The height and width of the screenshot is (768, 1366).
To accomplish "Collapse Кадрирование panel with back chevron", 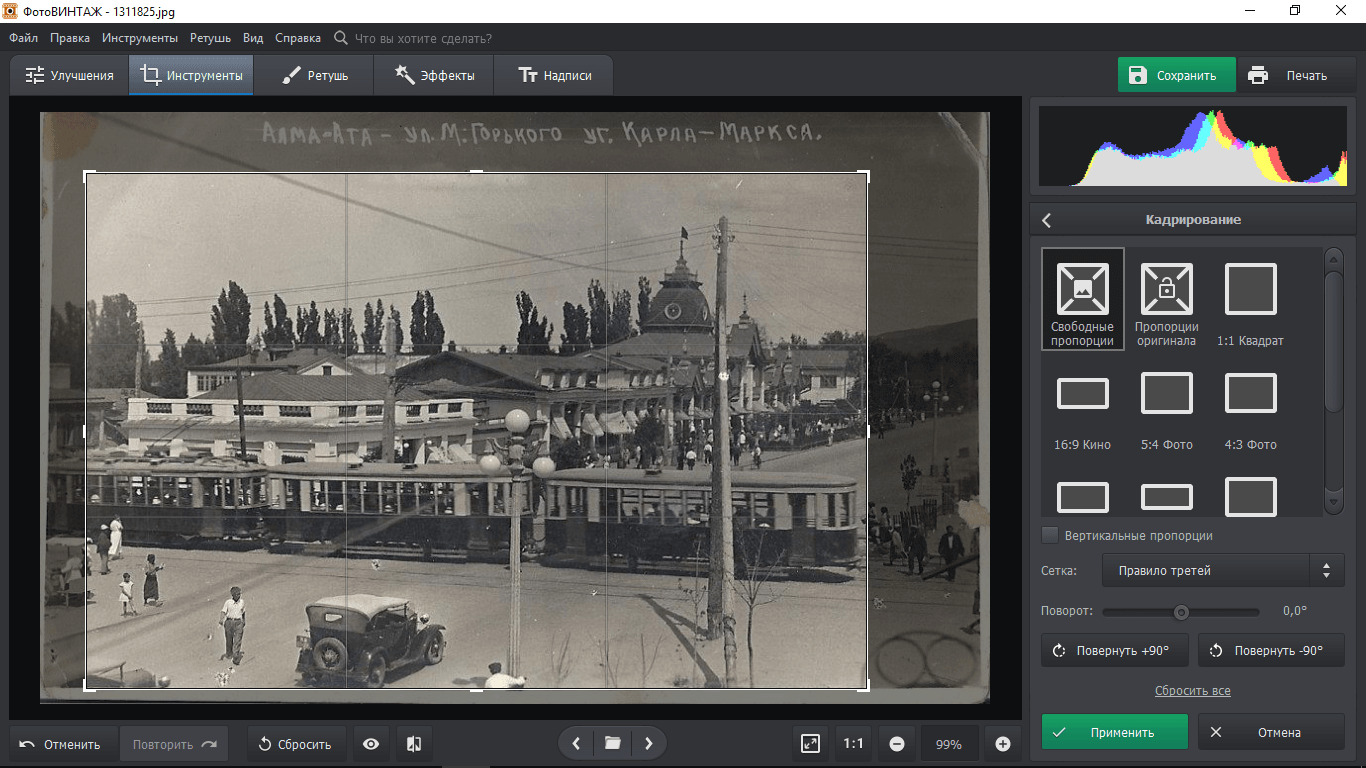I will (x=1047, y=220).
